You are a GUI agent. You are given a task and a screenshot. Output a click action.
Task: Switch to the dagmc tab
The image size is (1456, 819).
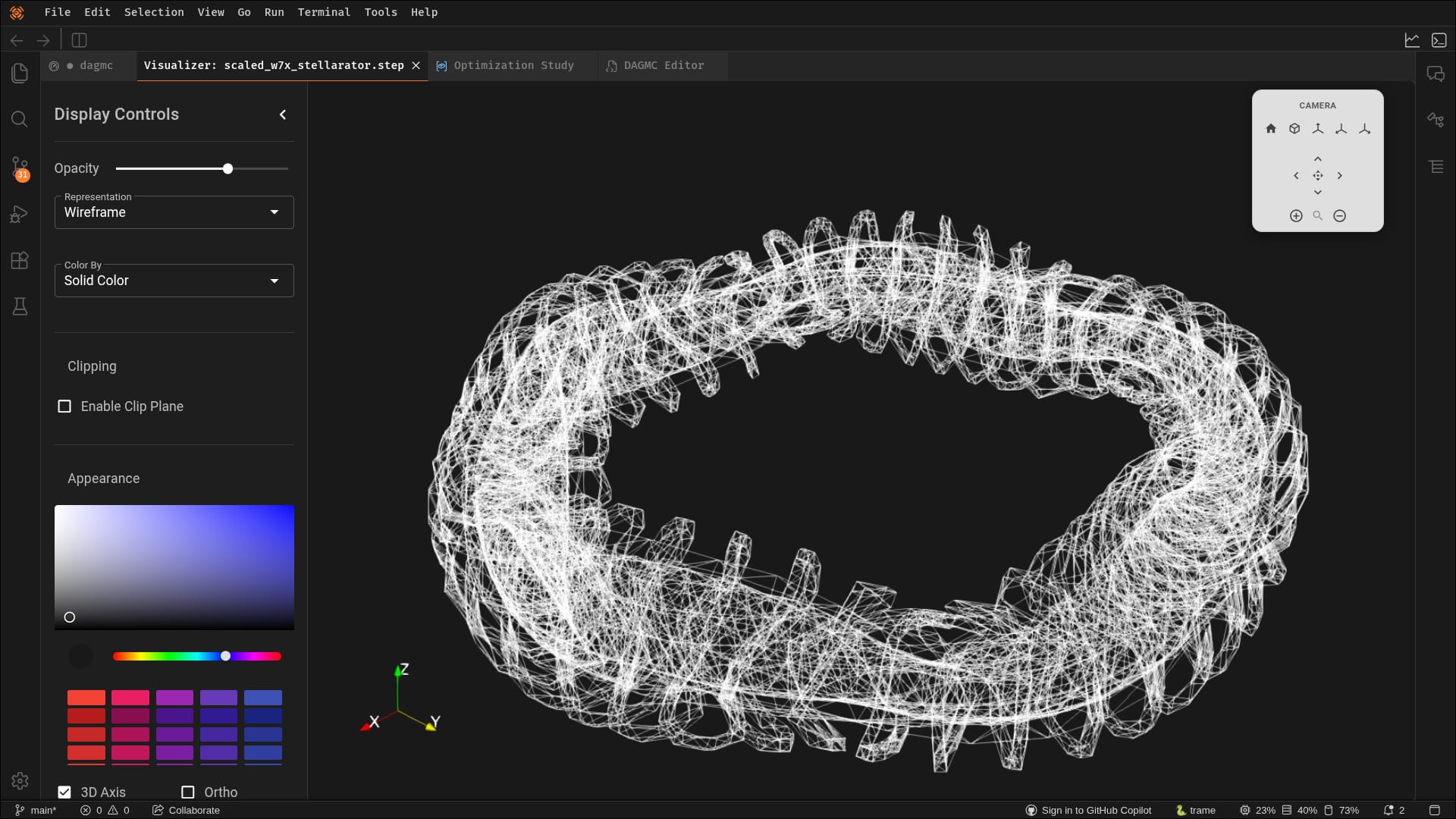click(x=89, y=65)
